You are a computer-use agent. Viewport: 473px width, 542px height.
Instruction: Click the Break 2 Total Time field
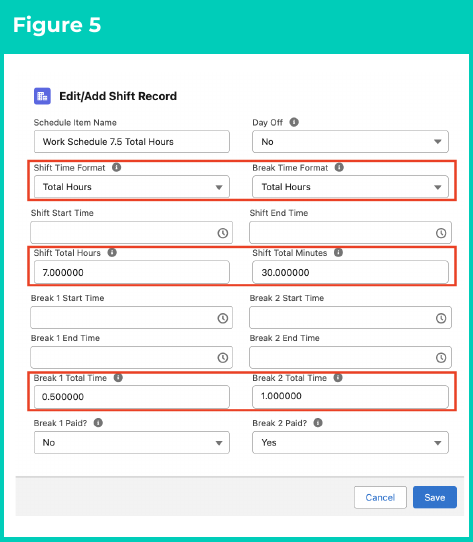pyautogui.click(x=350, y=396)
